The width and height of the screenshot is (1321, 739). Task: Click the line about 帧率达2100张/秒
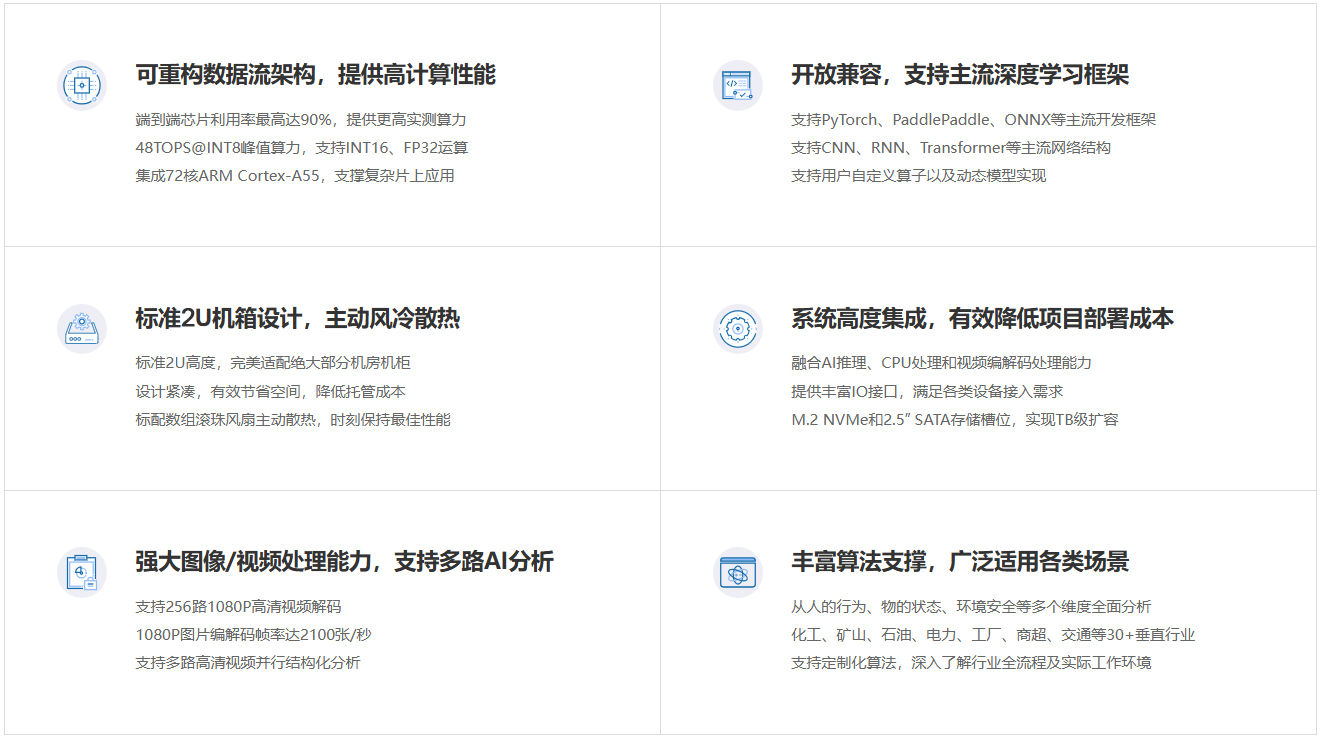coord(253,635)
